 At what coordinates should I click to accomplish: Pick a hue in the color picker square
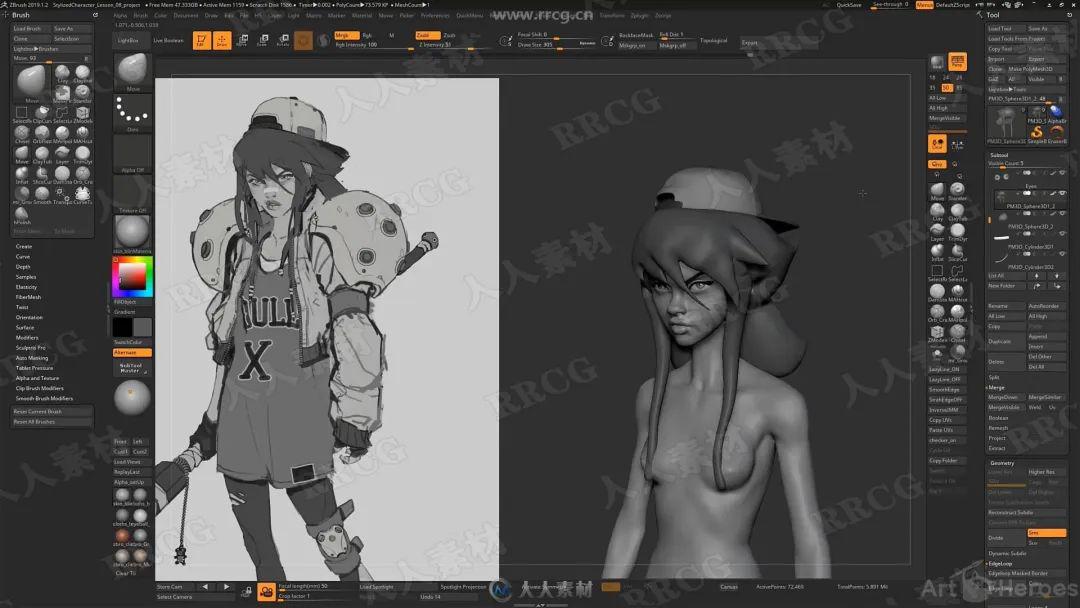point(132,277)
